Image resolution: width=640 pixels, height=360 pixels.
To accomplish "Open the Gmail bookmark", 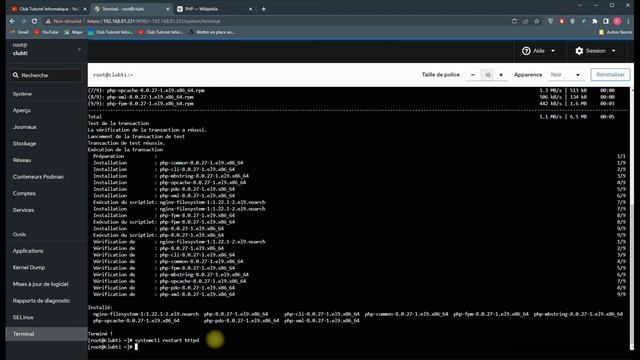I will pos(20,32).
